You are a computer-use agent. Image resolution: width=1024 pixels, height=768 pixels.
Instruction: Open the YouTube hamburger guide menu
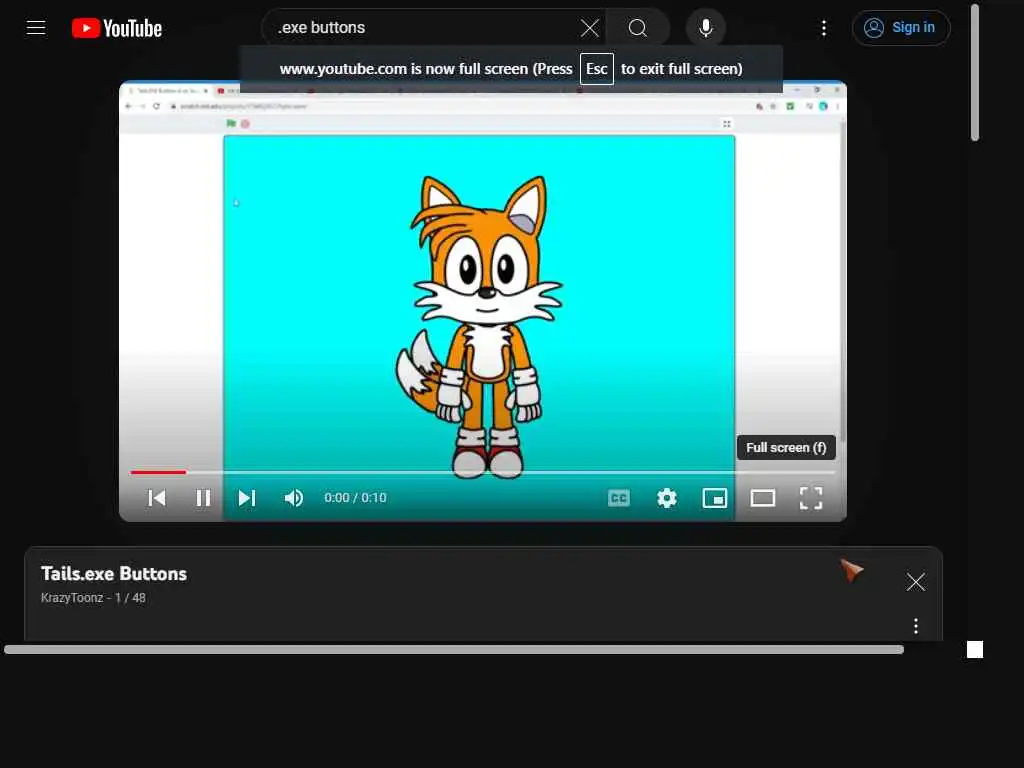point(36,28)
